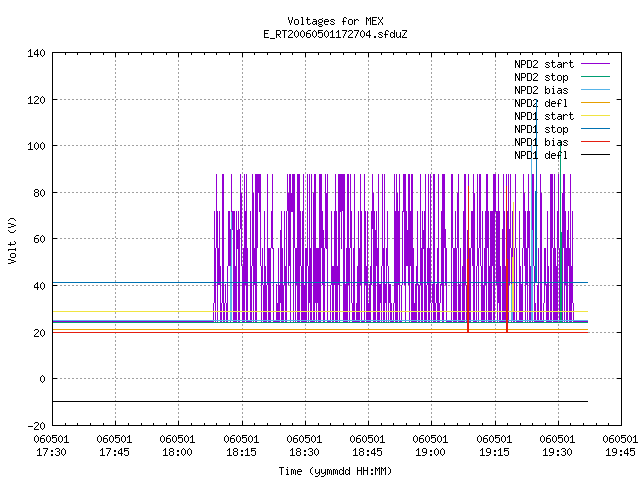640x480 pixels.
Task: Click the x-axis label 060501 18:00
Action: pos(178,446)
